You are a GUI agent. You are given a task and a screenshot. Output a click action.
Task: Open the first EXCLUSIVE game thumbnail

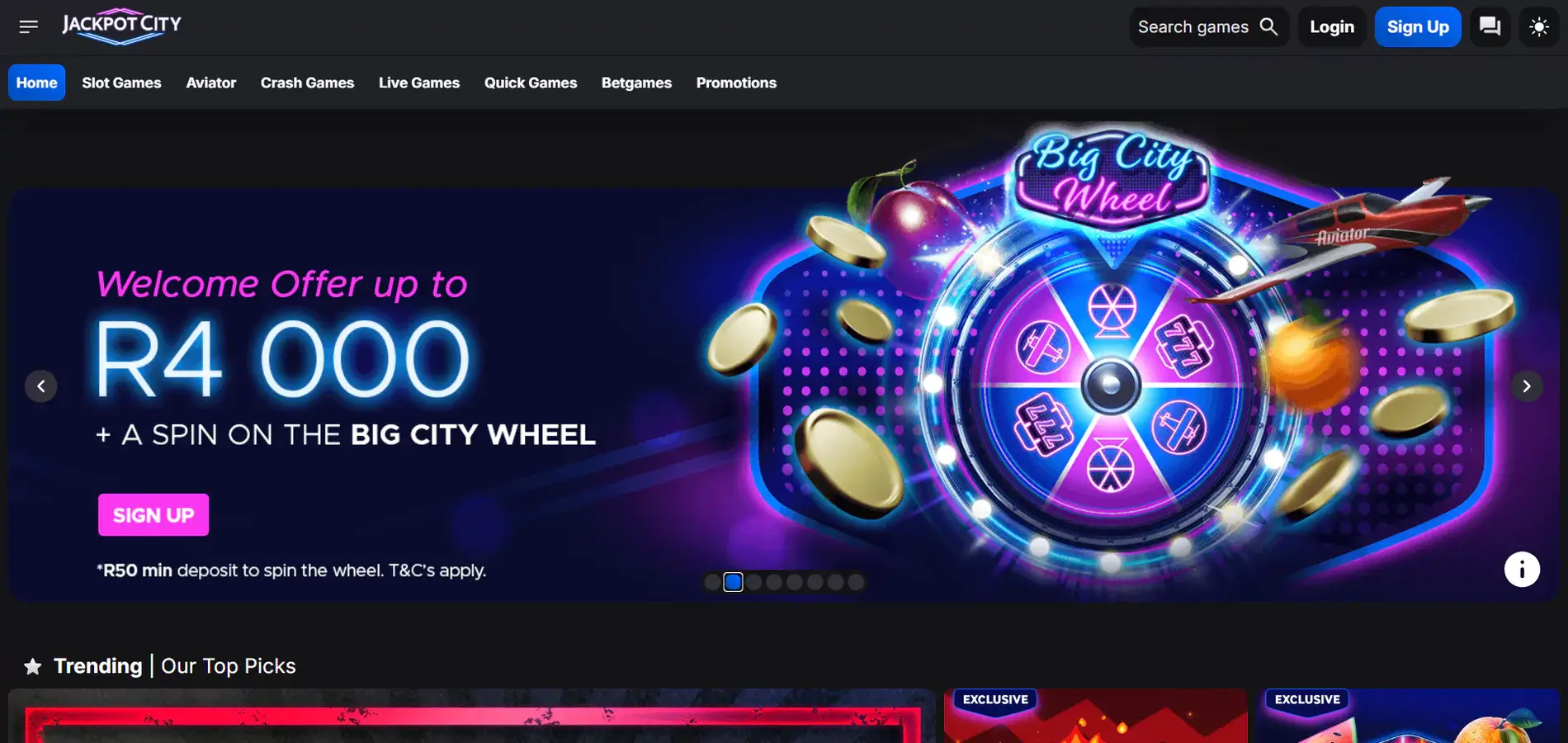point(1095,716)
